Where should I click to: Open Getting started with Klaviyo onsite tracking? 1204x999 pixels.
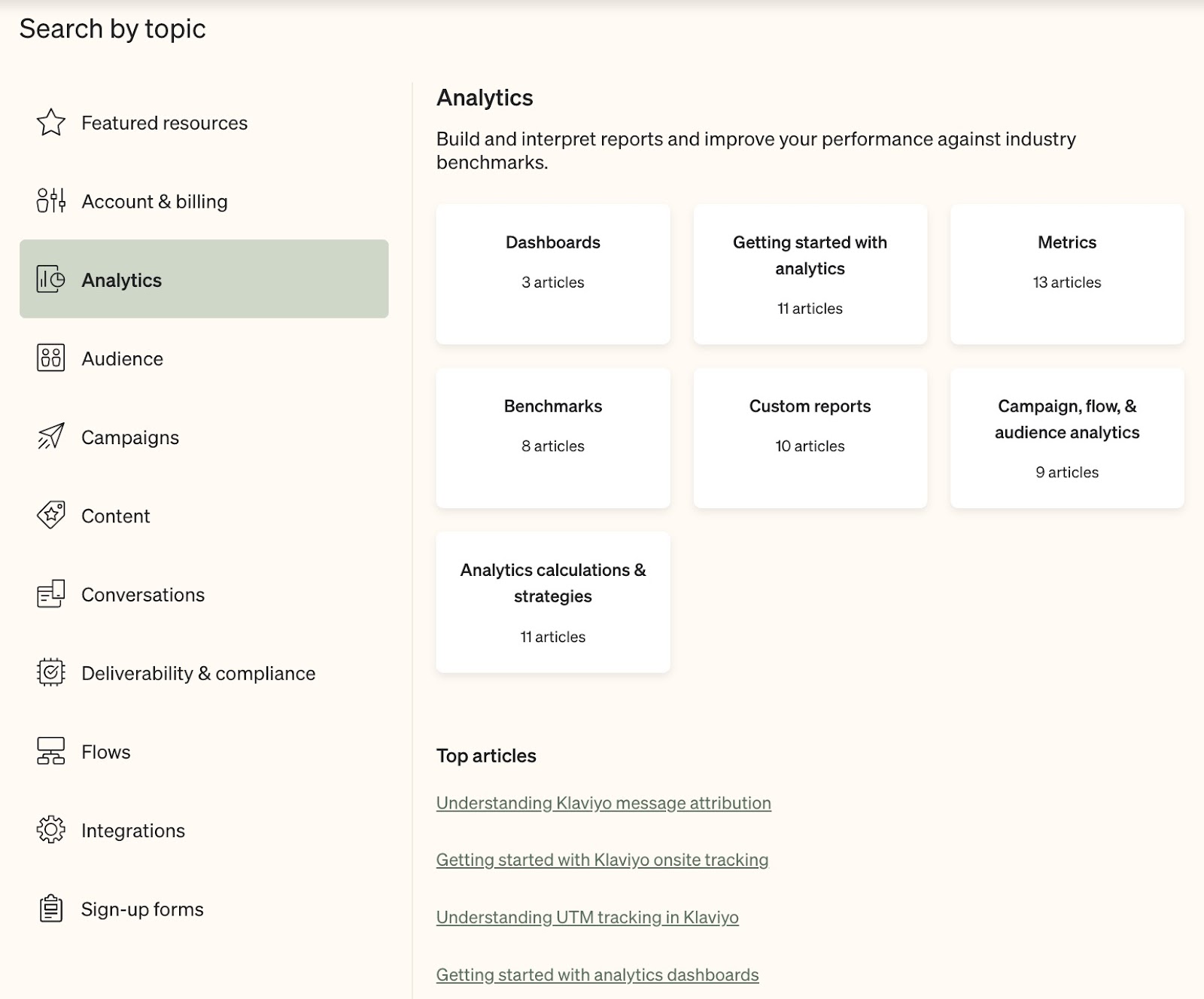602,860
